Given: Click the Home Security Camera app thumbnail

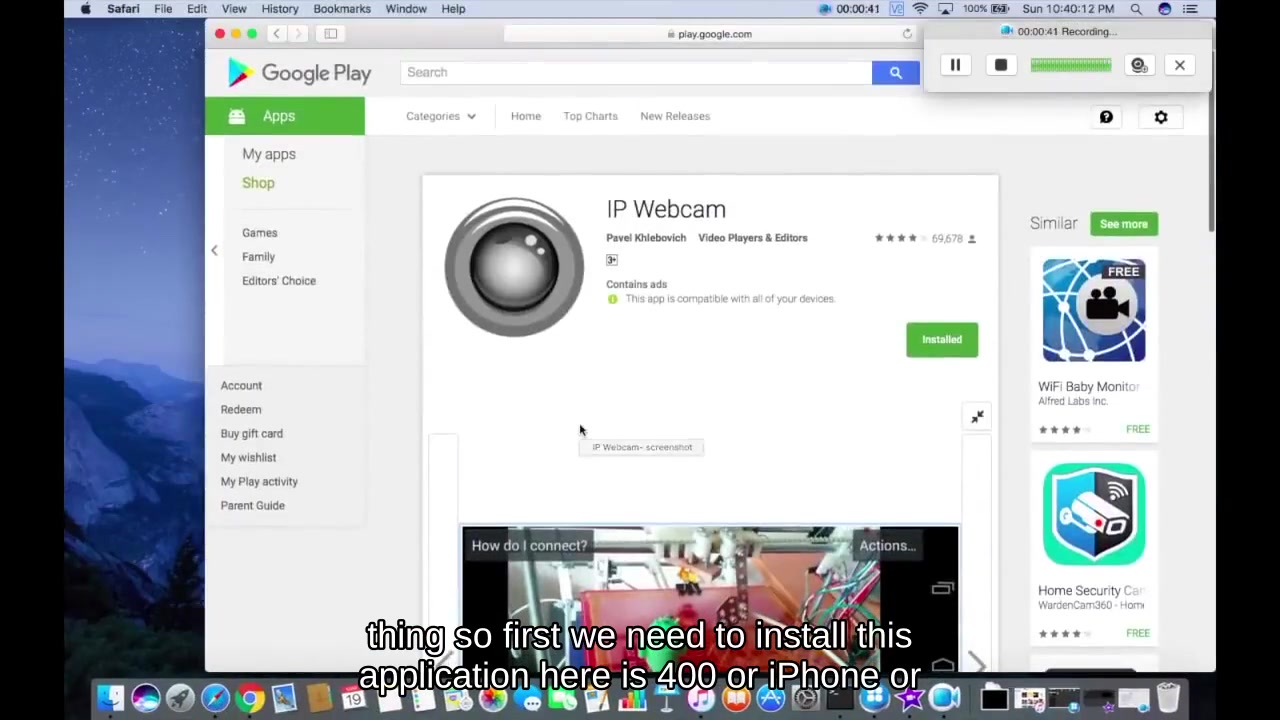Looking at the screenshot, I should pyautogui.click(x=1094, y=514).
